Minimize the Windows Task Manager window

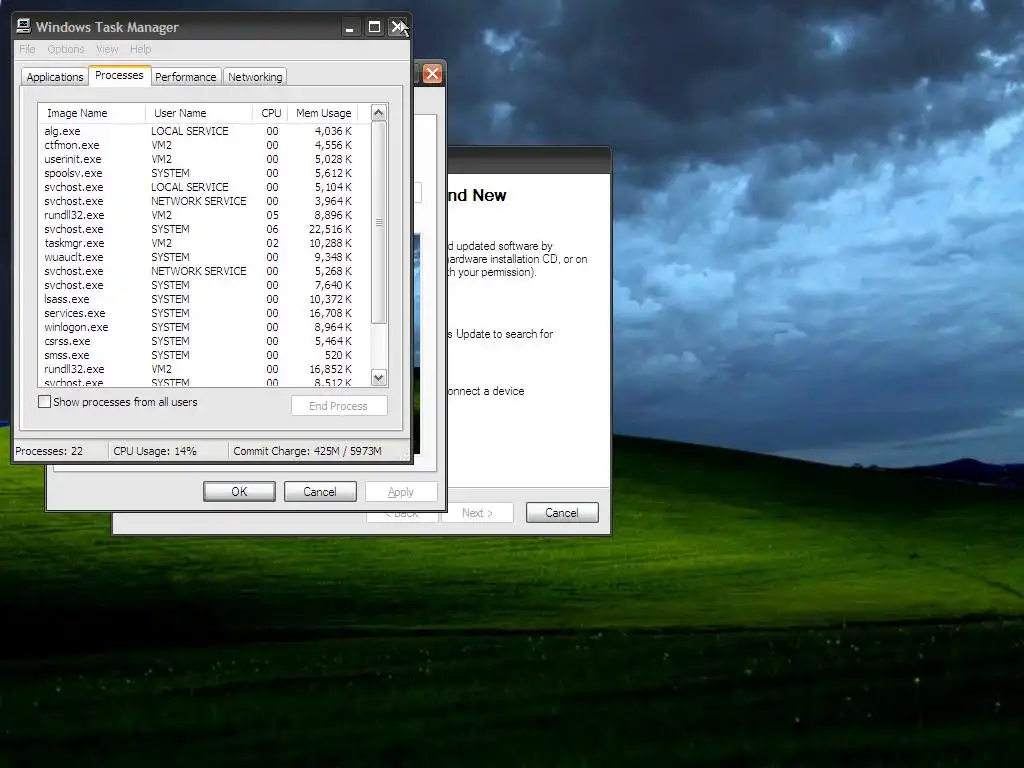350,27
